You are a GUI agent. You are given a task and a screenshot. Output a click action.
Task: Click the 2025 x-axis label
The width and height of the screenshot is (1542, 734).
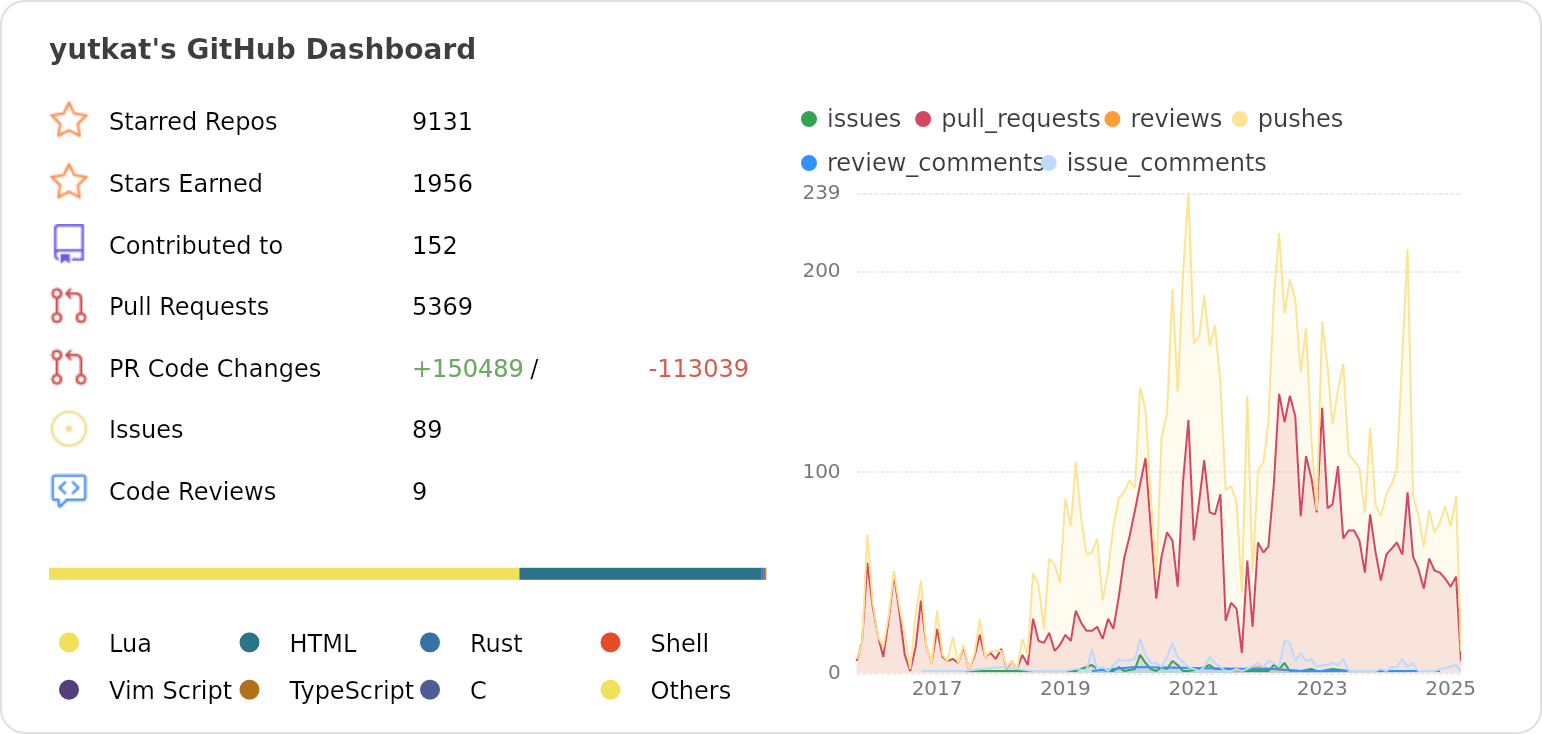click(1450, 689)
